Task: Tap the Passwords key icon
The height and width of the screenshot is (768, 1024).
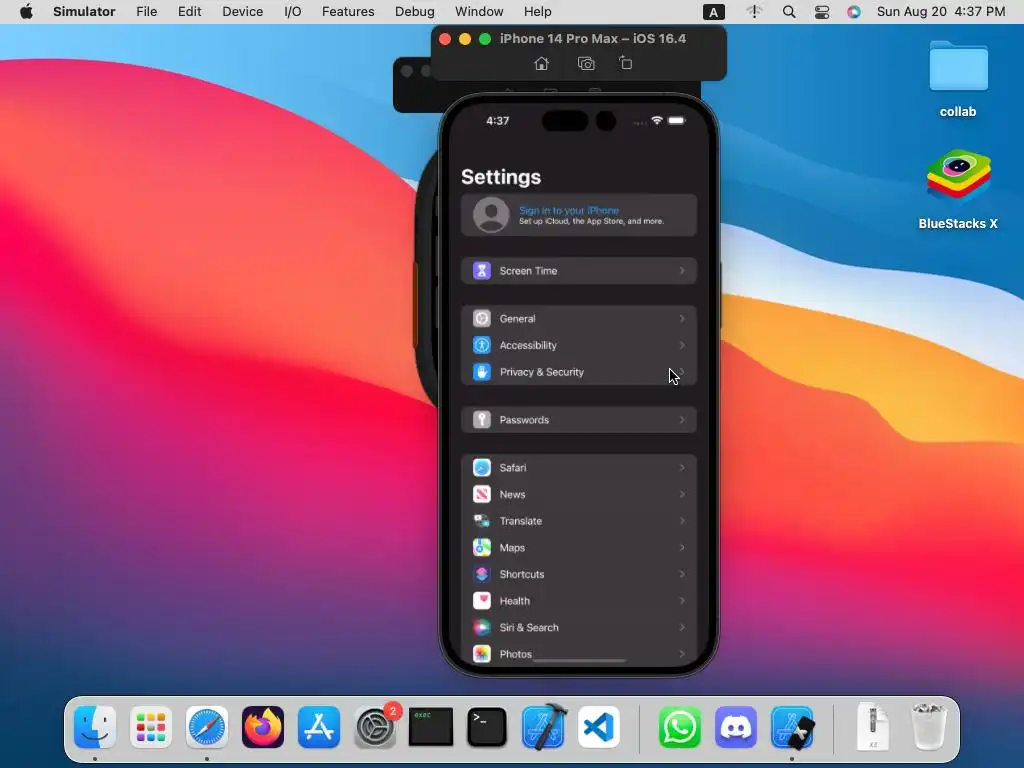Action: click(482, 420)
